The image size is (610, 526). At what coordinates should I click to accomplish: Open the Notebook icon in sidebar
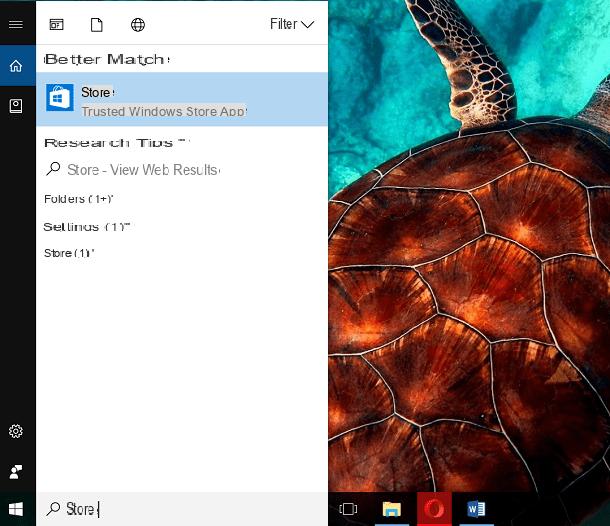(16, 106)
